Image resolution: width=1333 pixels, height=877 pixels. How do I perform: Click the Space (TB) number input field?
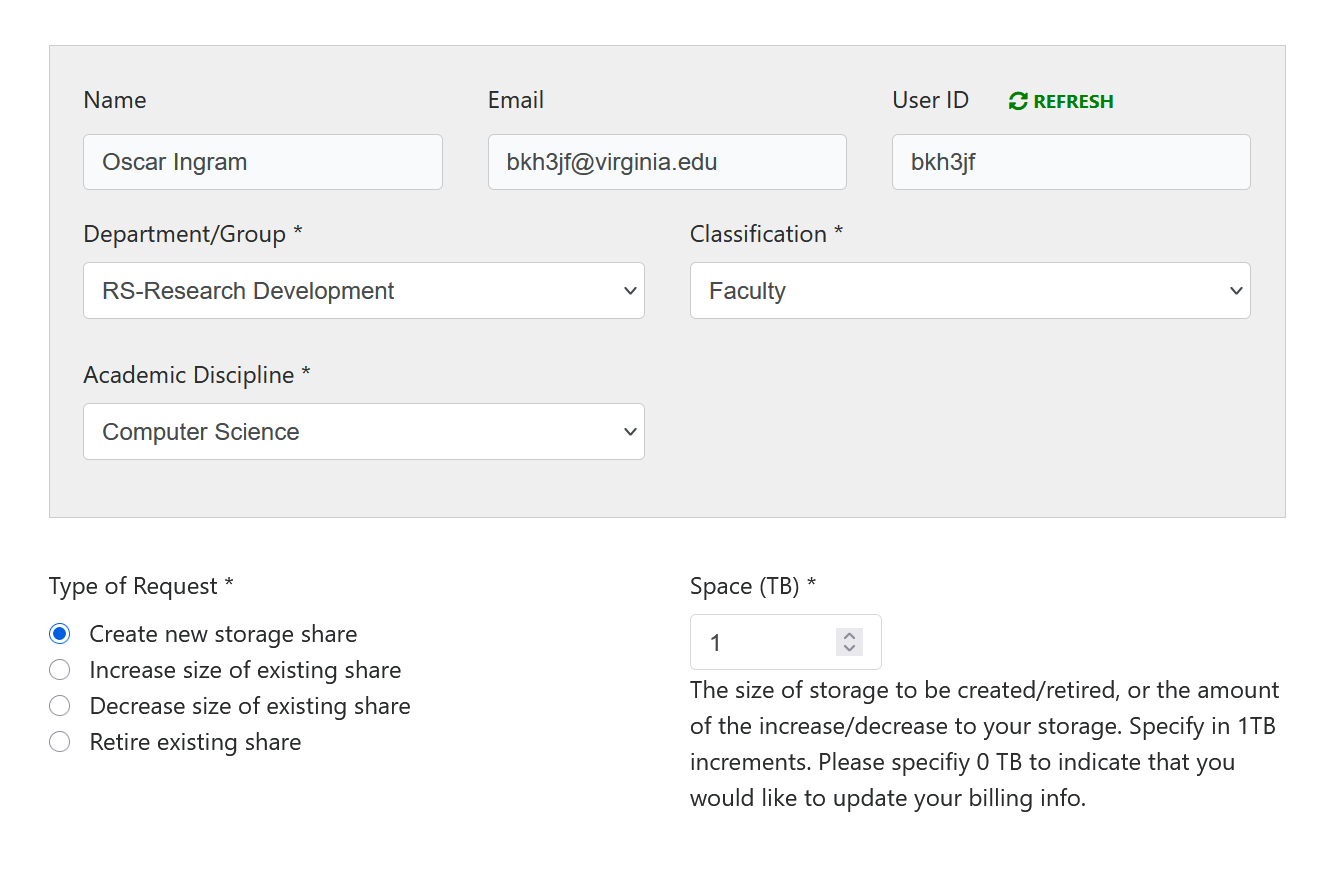pyautogui.click(x=786, y=642)
